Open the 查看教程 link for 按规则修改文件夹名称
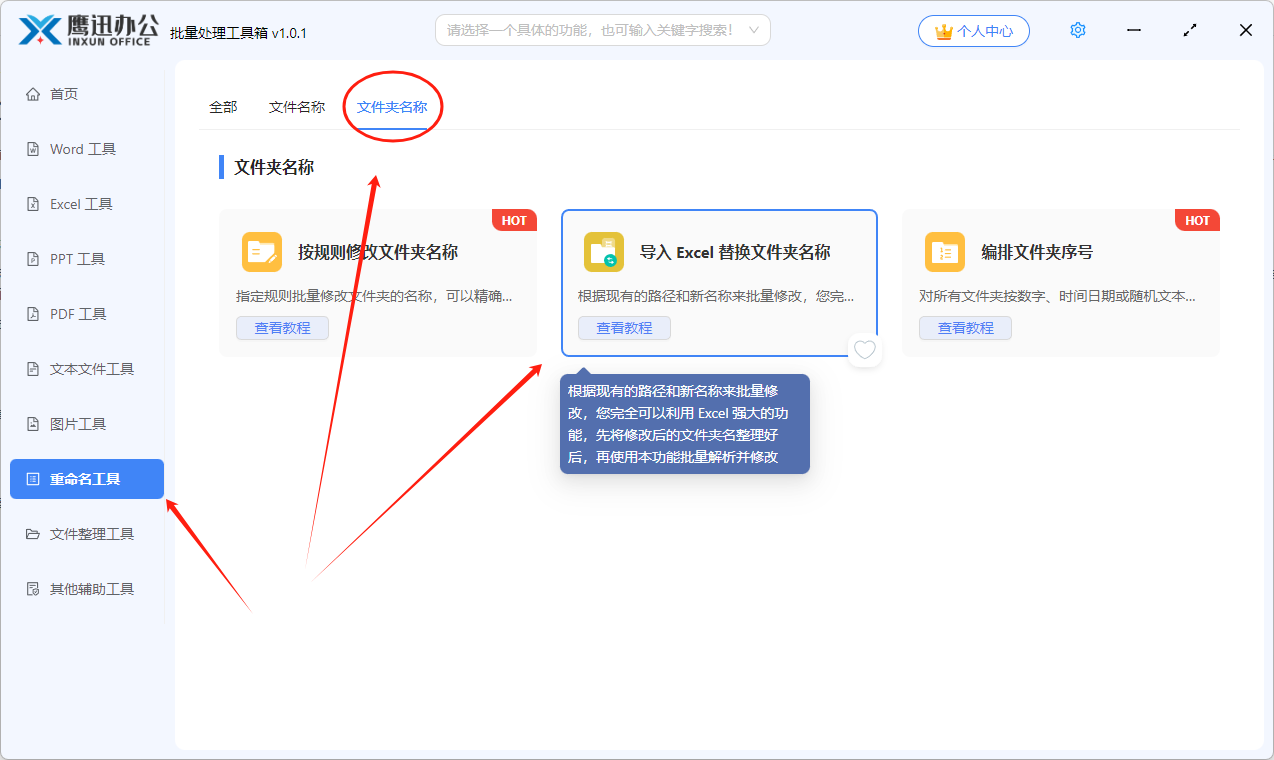The image size is (1274, 760). (282, 327)
